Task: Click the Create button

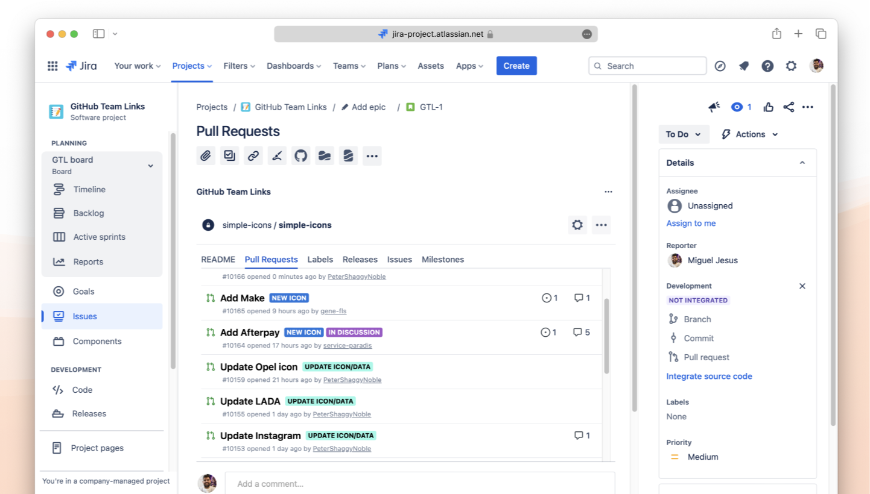Action: click(x=517, y=65)
